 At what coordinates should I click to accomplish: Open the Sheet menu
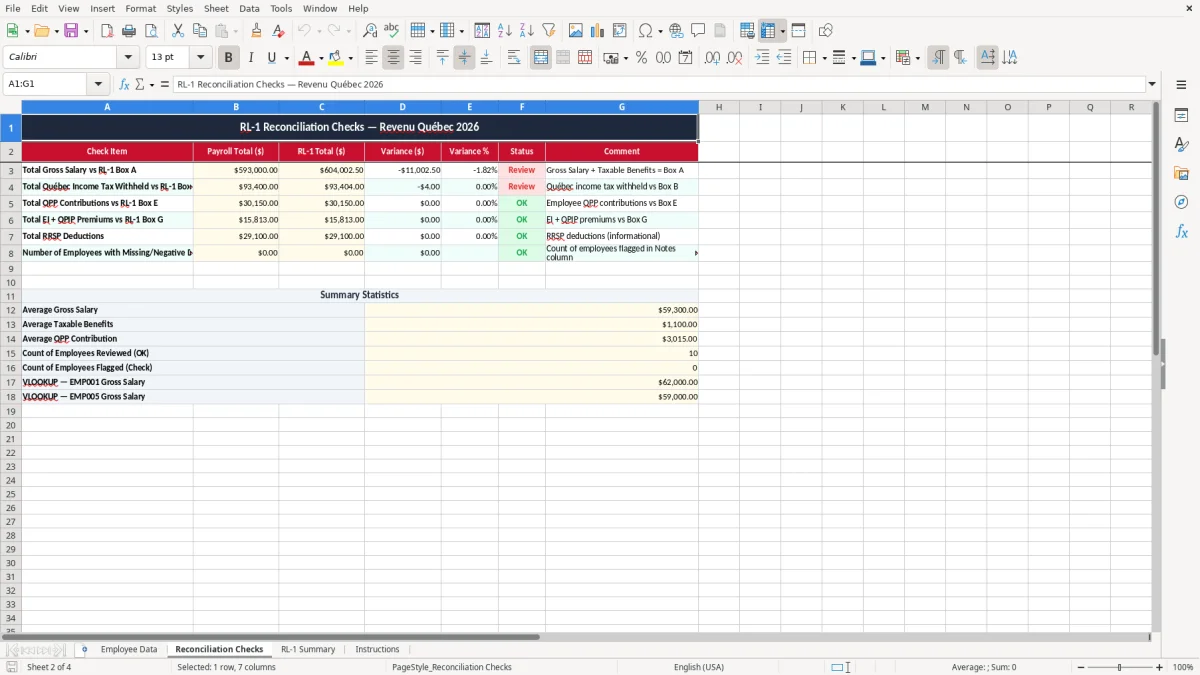tap(216, 8)
